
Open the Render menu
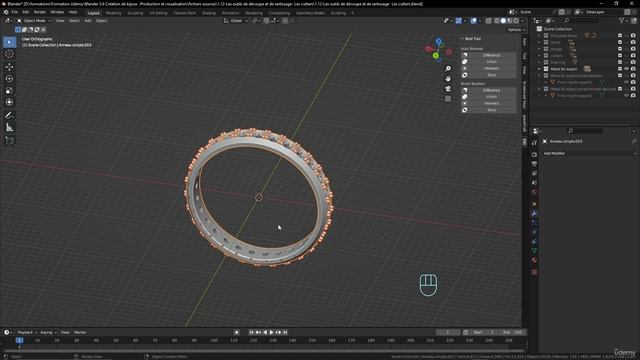point(40,12)
